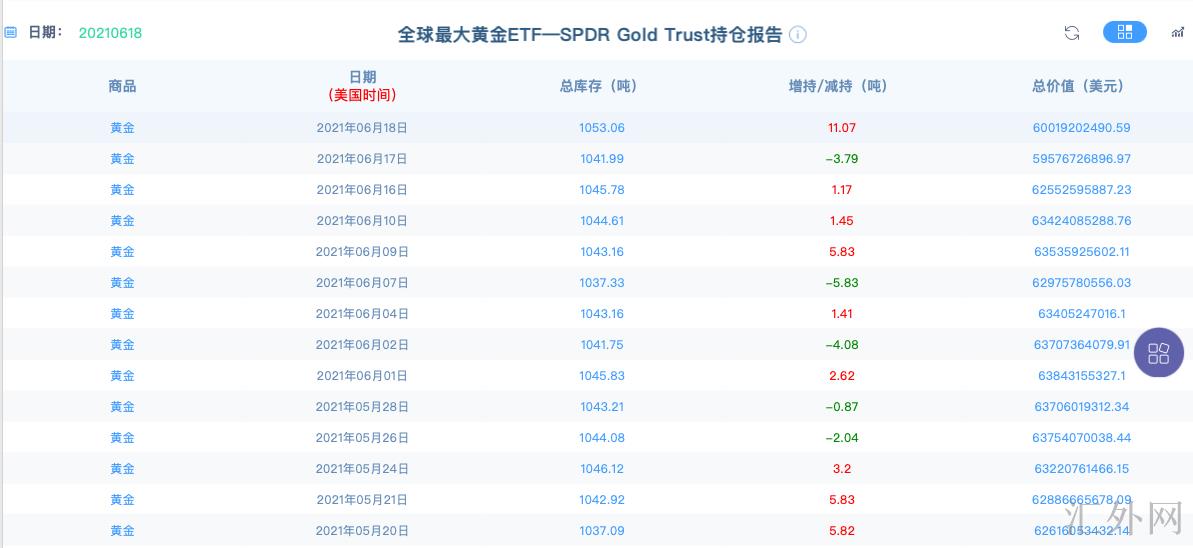Select the 2021年06月07日 date cell

(362, 283)
